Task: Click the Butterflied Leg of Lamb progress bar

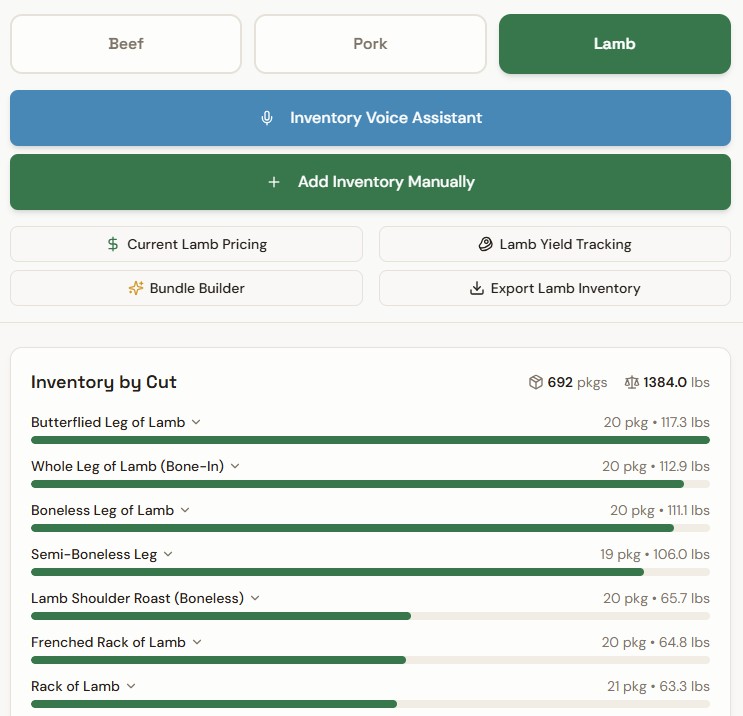Action: [370, 440]
